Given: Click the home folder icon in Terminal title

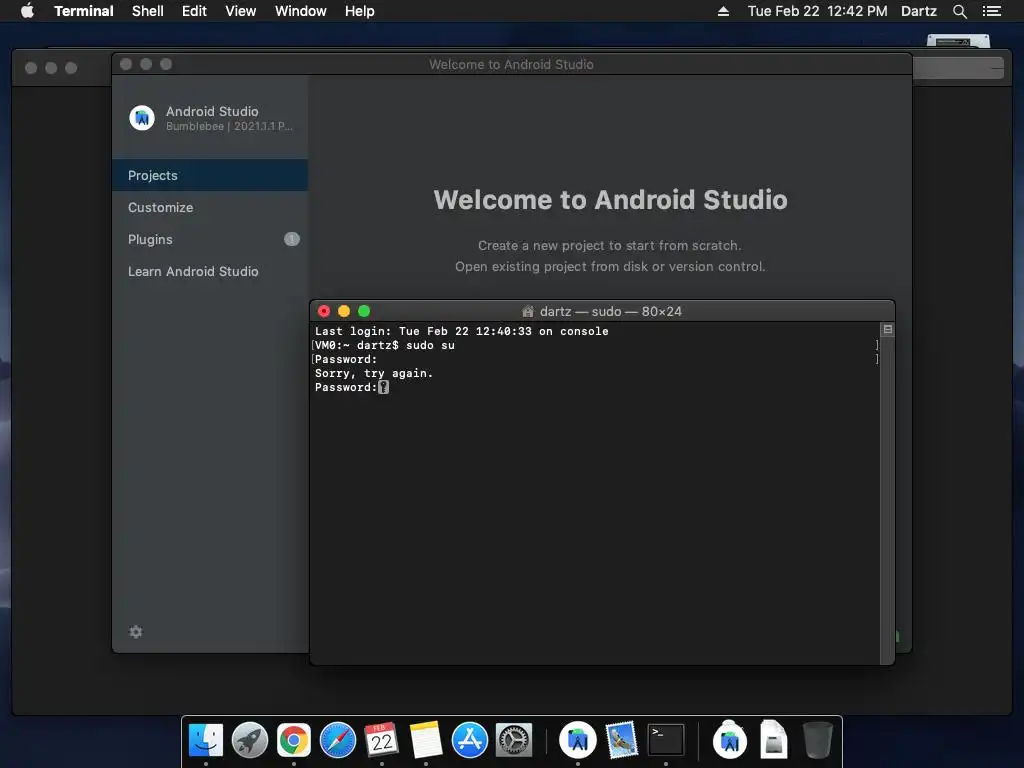Looking at the screenshot, I should click(528, 312).
